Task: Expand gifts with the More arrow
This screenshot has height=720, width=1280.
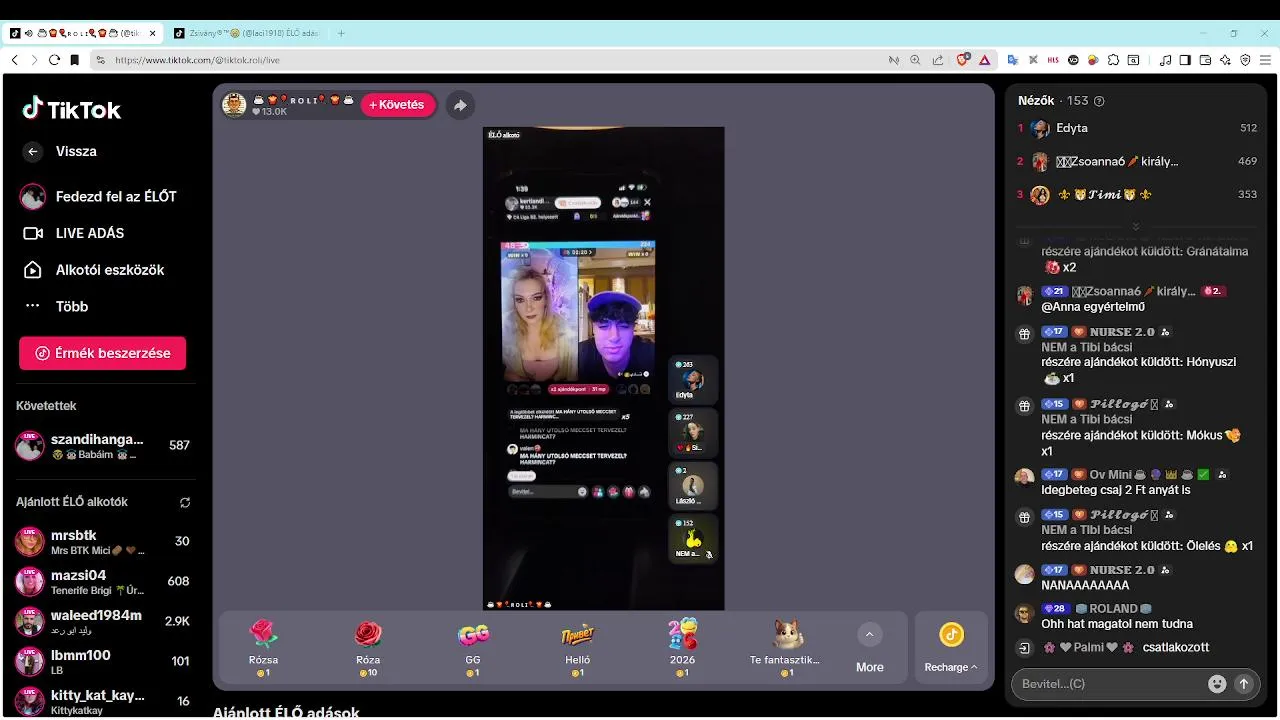Action: (869, 634)
